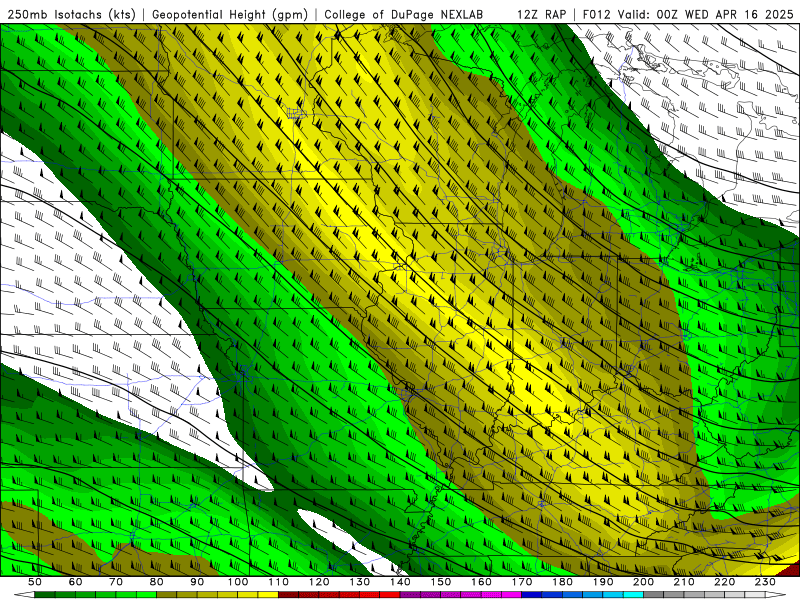Click the 190 label on the color scale

tap(603, 582)
